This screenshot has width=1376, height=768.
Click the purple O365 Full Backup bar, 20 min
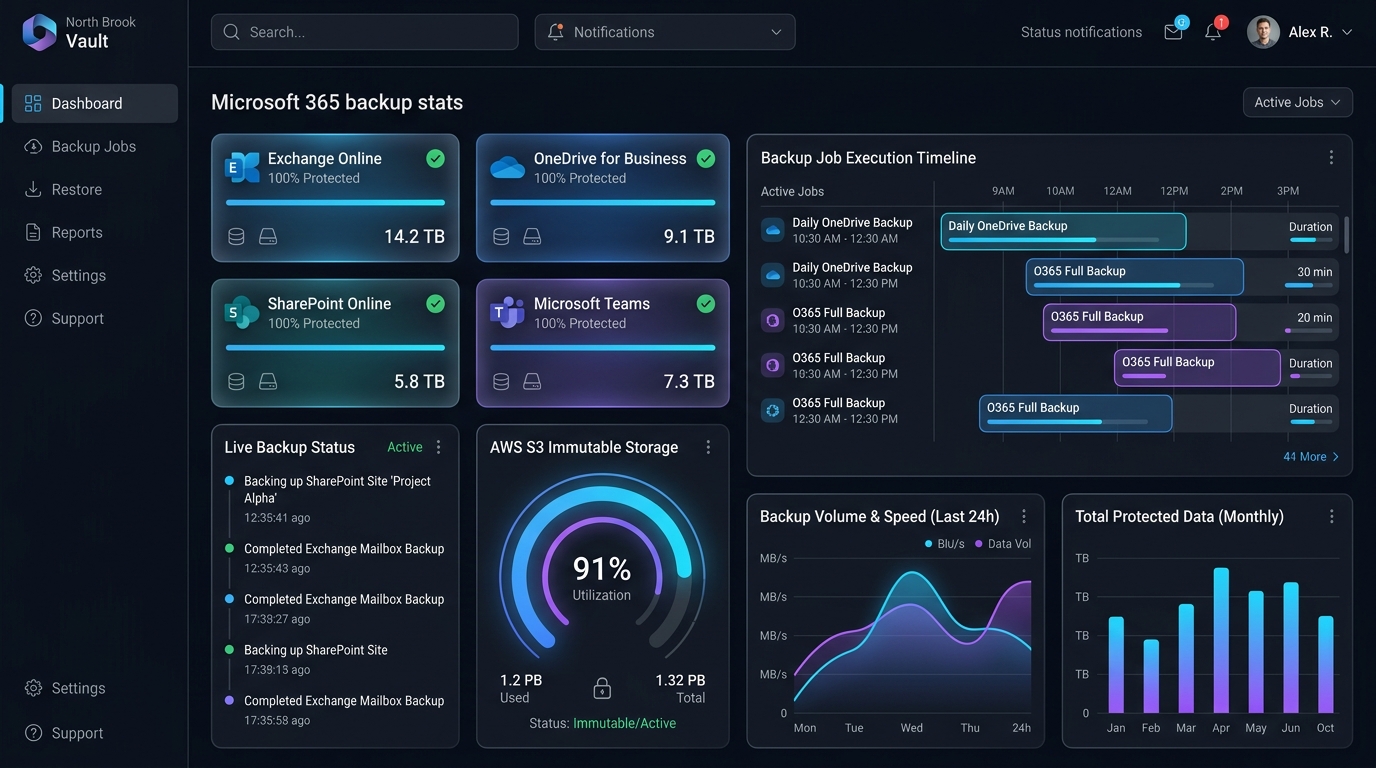1139,322
